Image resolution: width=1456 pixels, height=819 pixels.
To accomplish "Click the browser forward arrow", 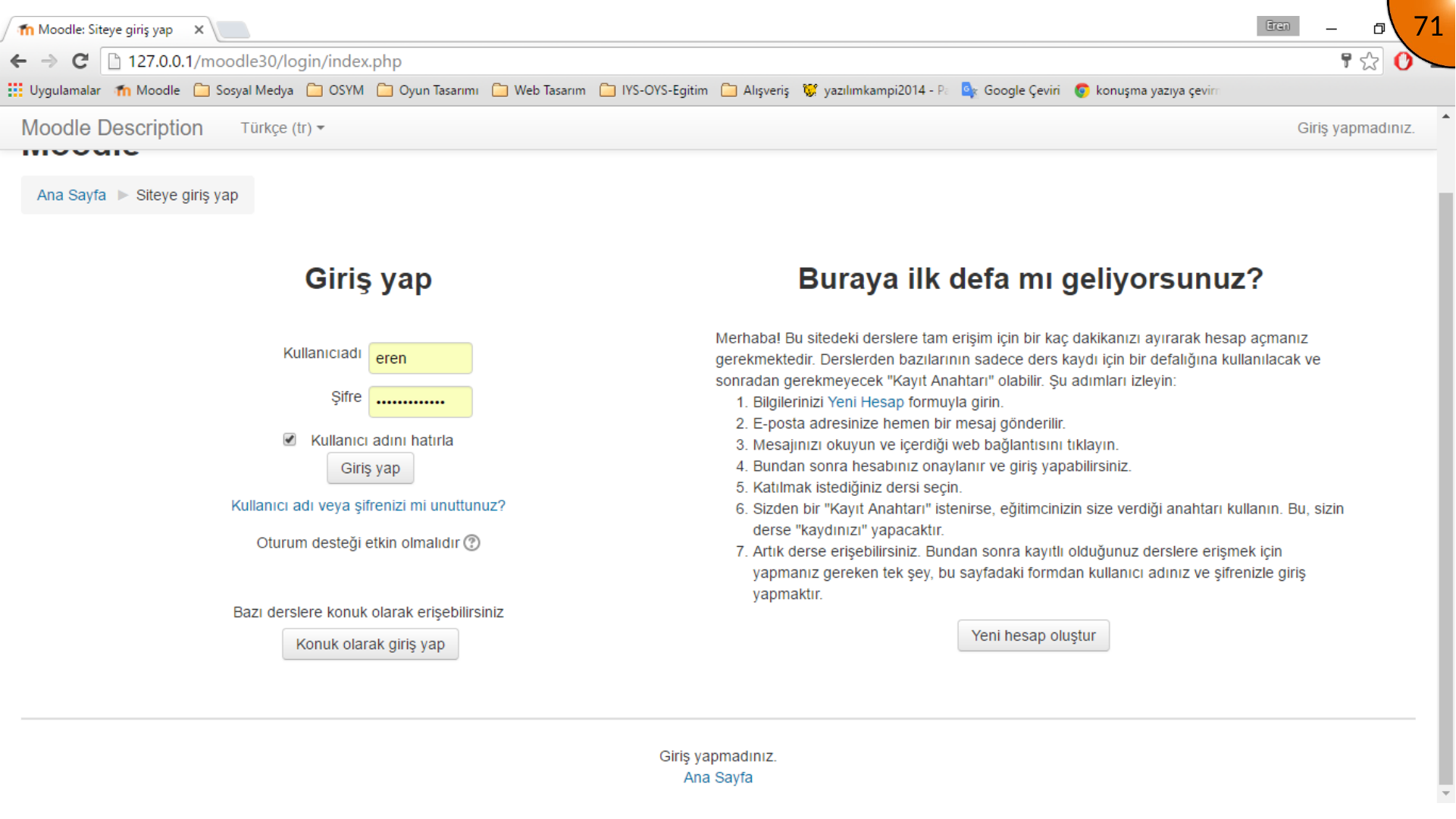I will (49, 61).
